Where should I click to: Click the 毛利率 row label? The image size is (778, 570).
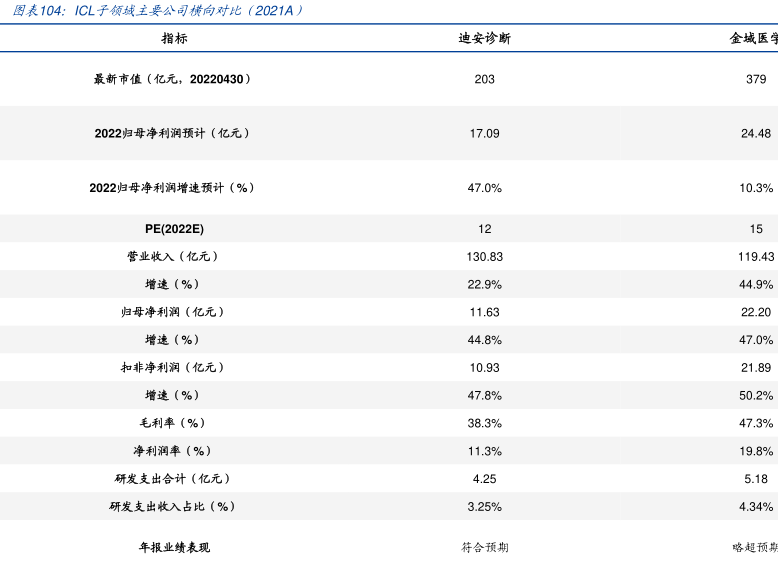[172, 423]
